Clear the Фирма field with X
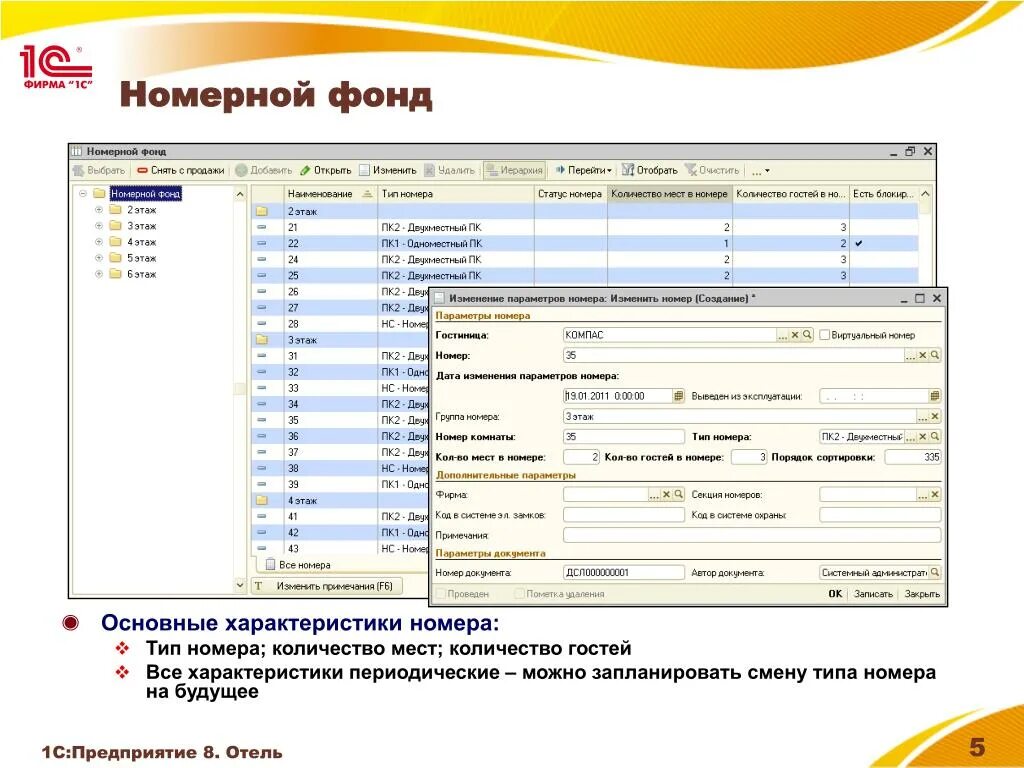The width and height of the screenshot is (1024, 768). click(667, 495)
